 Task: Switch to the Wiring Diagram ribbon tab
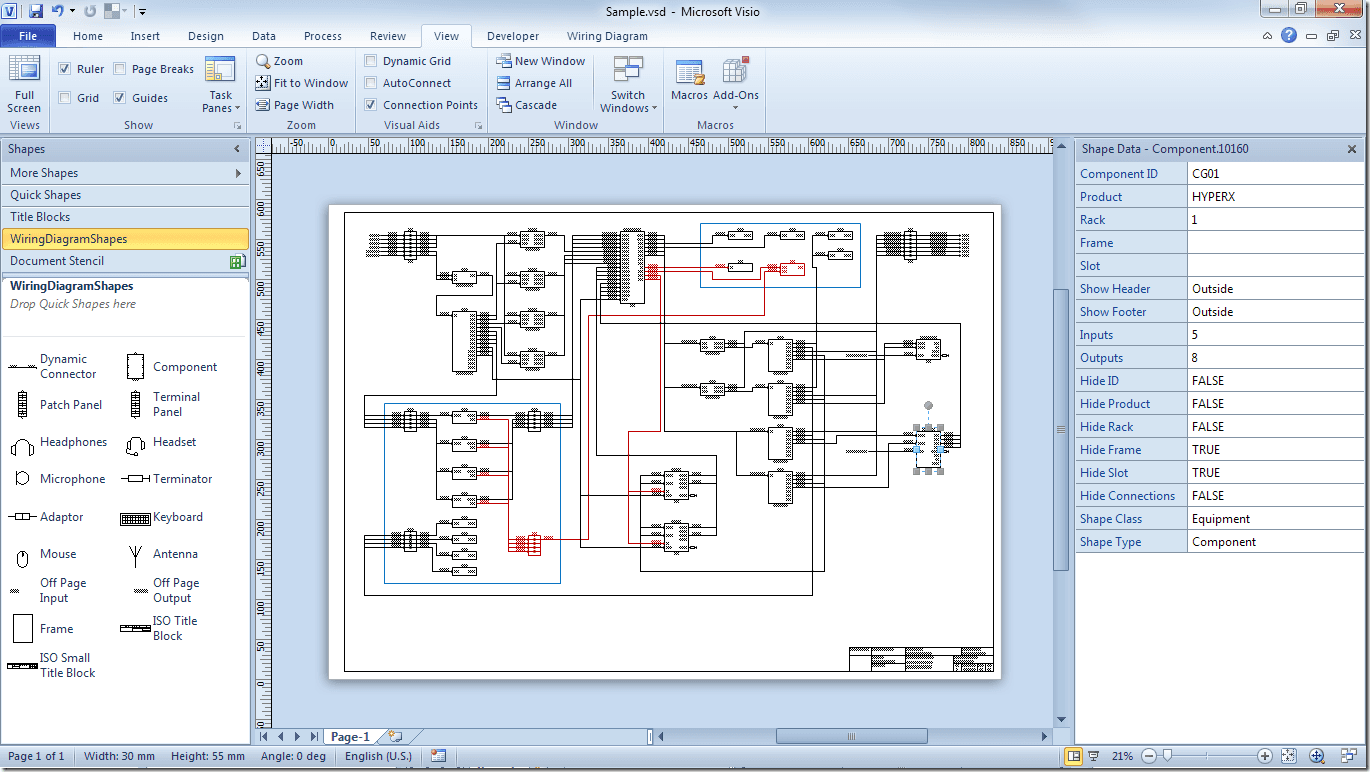(x=607, y=36)
